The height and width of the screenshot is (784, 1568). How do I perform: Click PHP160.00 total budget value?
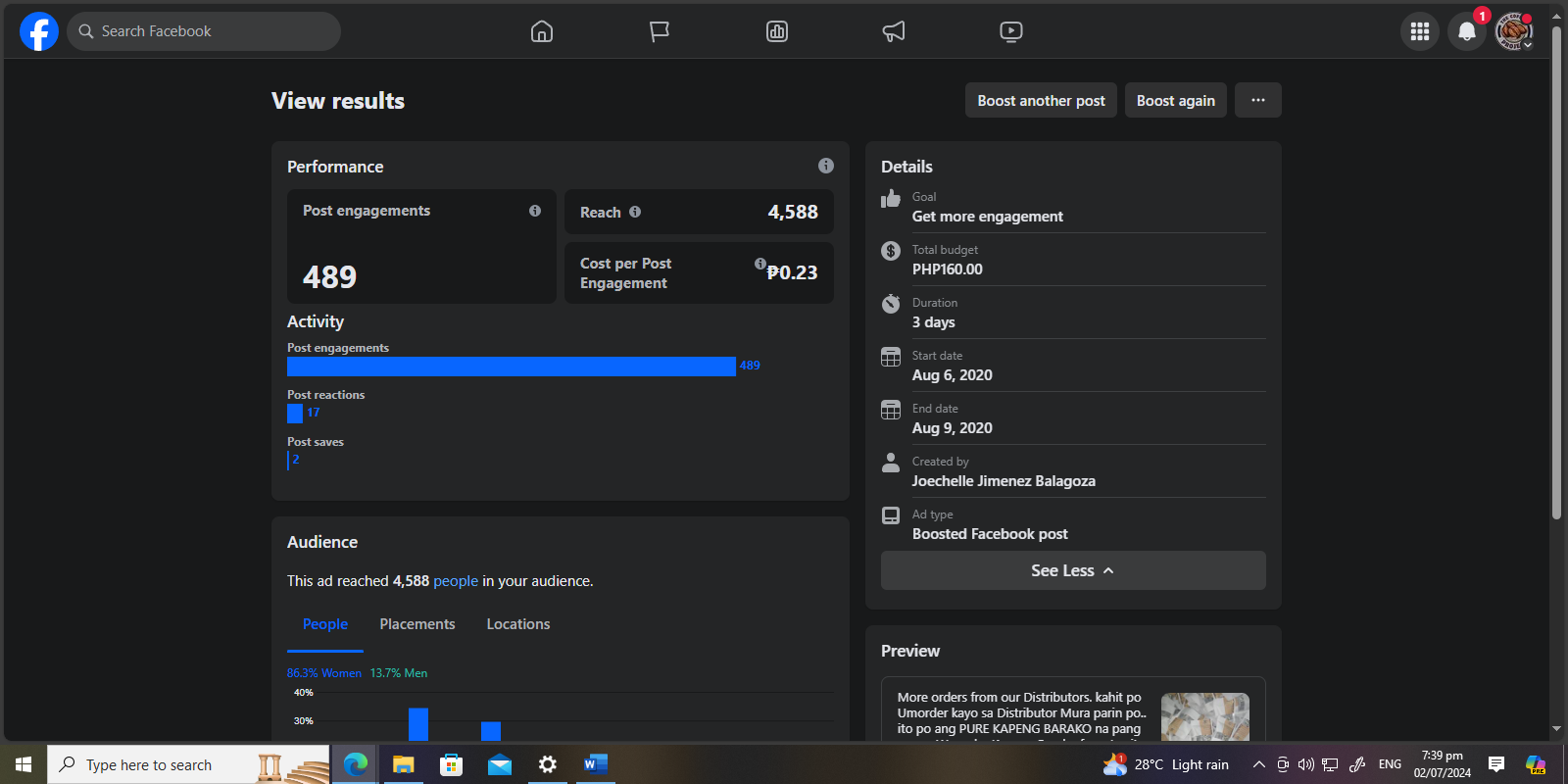pyautogui.click(x=948, y=269)
